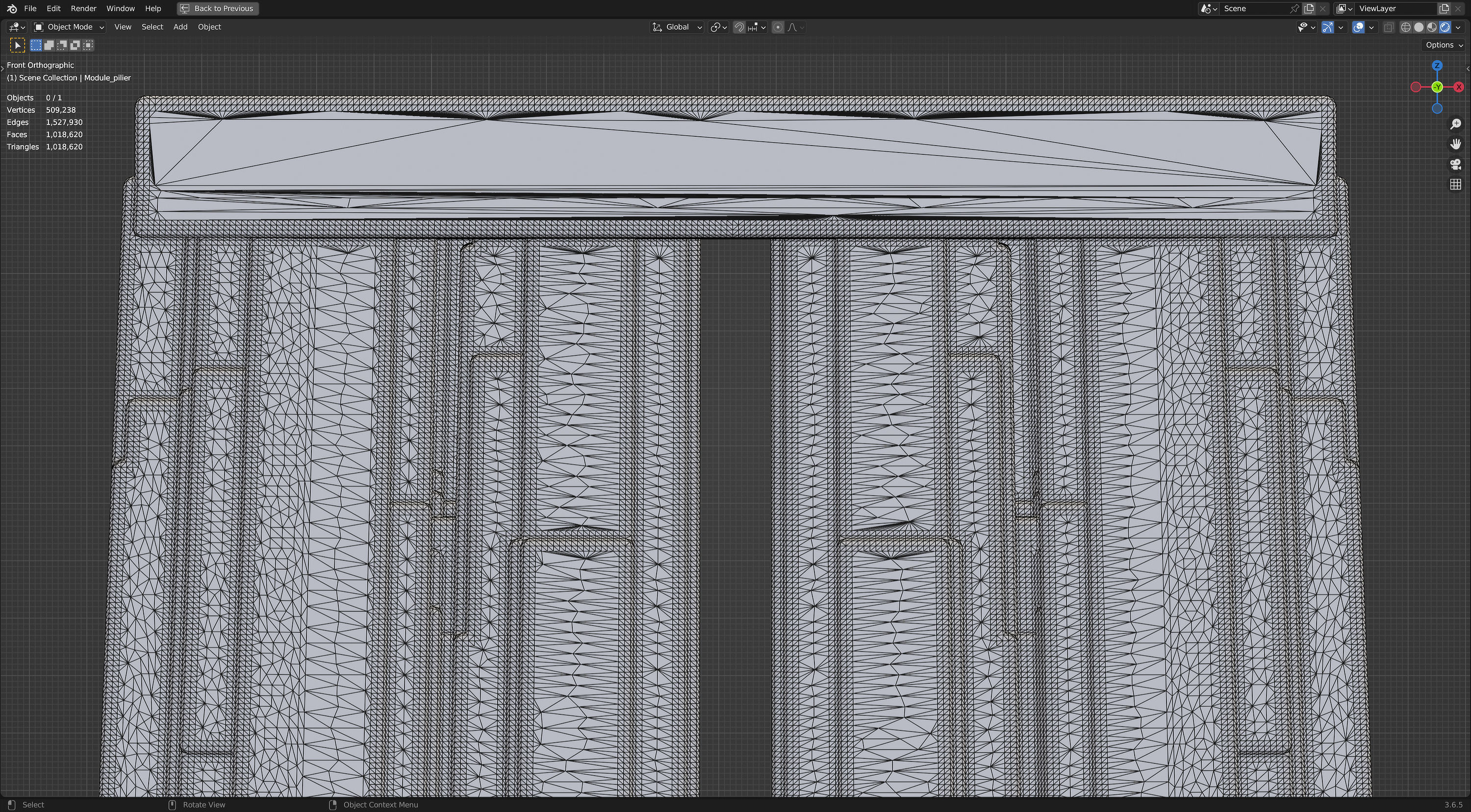The image size is (1471, 812).
Task: Open the viewport View menu
Action: click(123, 27)
